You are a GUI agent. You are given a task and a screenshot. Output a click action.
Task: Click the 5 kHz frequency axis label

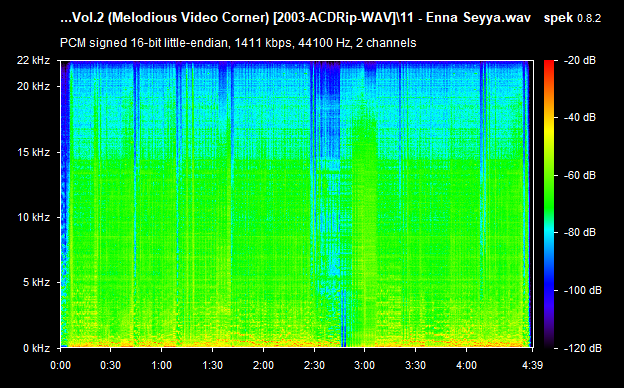pyautogui.click(x=36, y=283)
